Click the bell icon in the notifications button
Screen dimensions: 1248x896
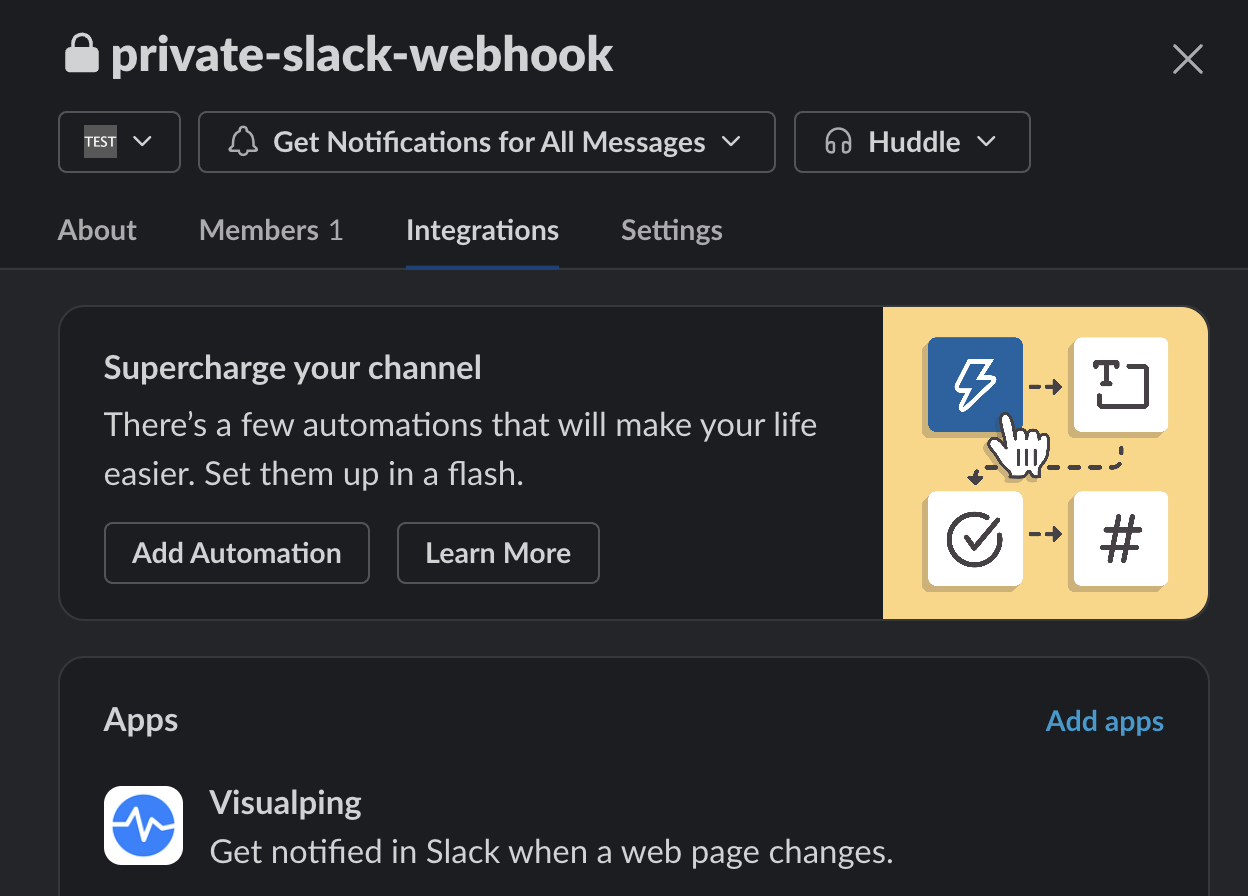tap(243, 142)
